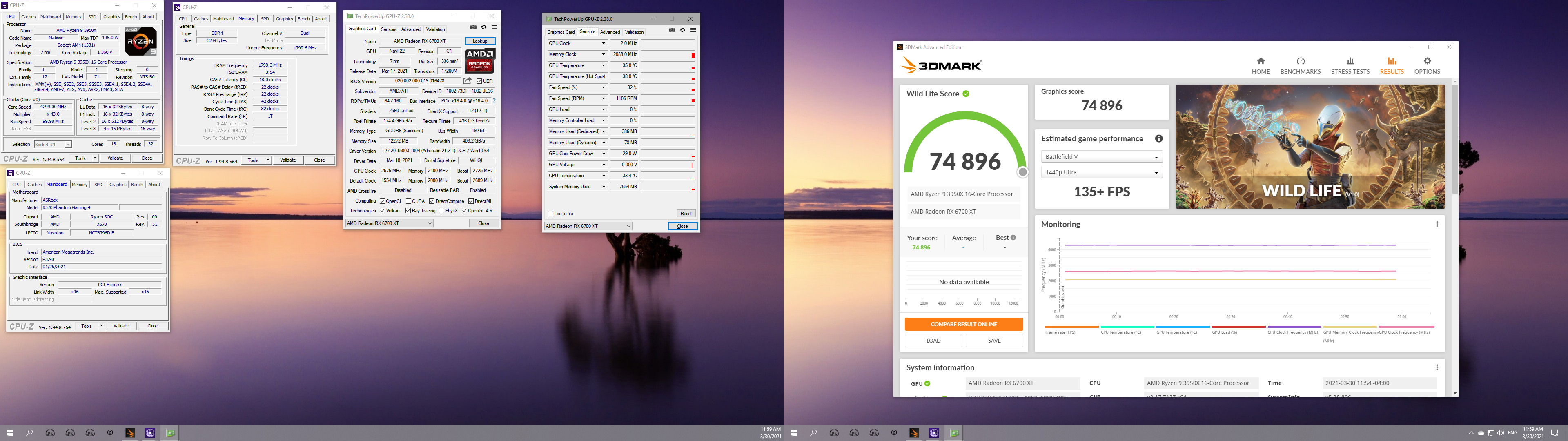Open 1440p Ultra resolution dropdown in 3DMark
The width and height of the screenshot is (1568, 441).
[1102, 172]
